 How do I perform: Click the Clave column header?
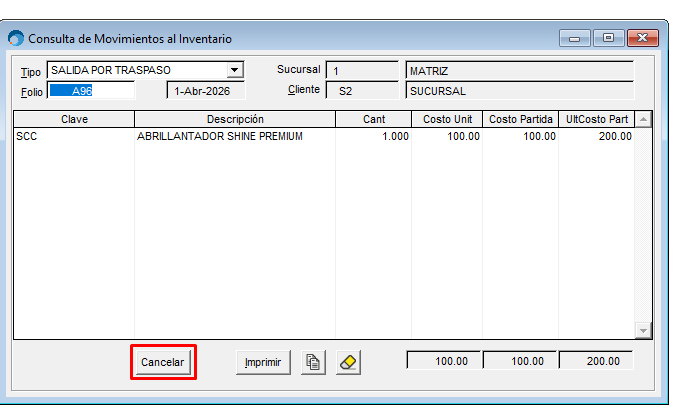click(x=74, y=119)
